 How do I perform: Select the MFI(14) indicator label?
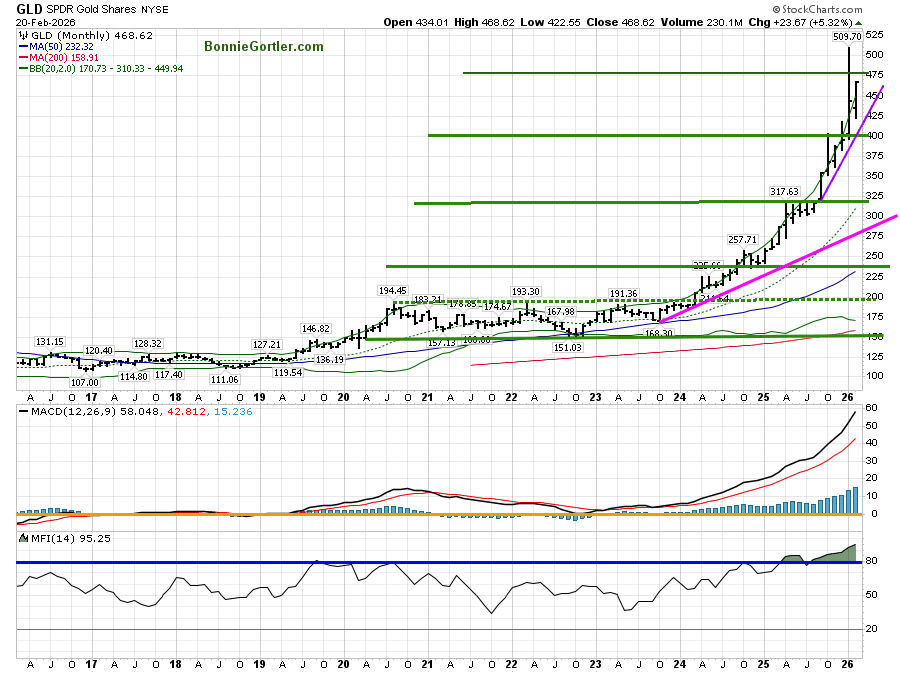pos(43,537)
